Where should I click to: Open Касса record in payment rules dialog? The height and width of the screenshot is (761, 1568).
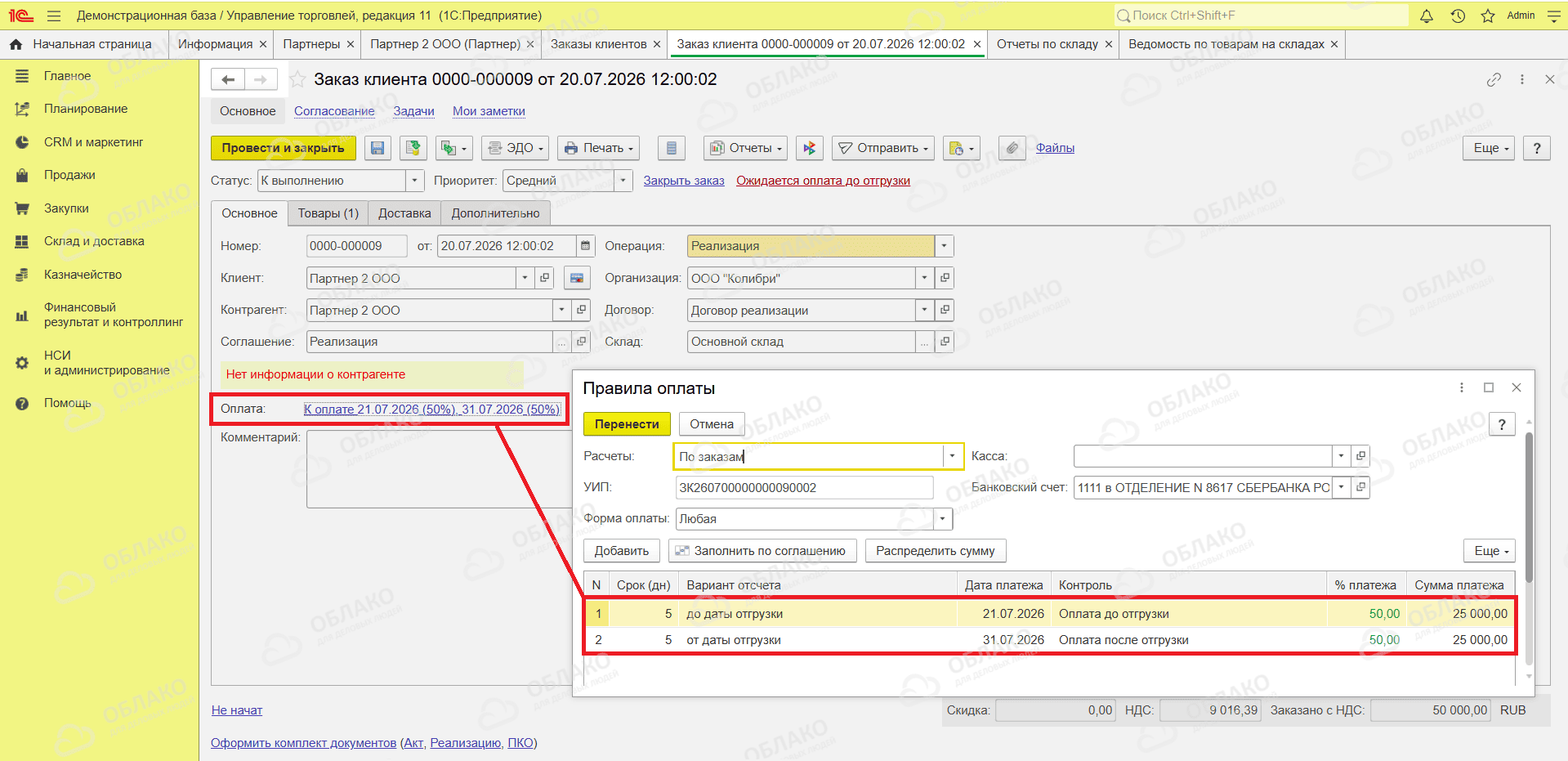(1360, 456)
